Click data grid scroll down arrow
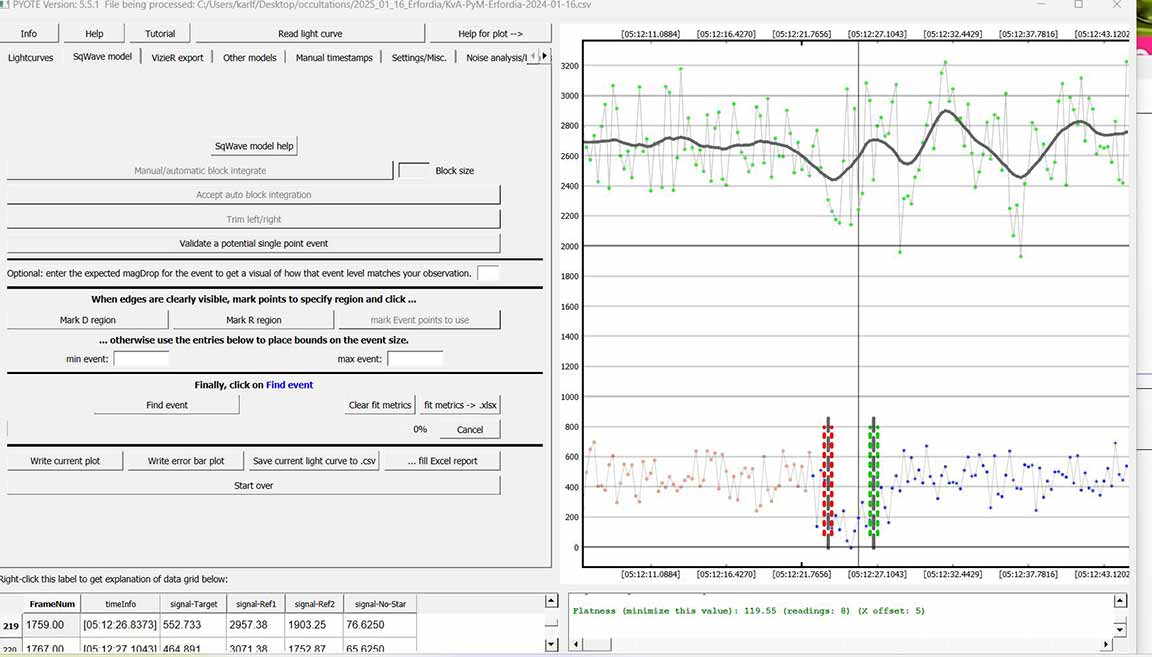 pyautogui.click(x=551, y=645)
